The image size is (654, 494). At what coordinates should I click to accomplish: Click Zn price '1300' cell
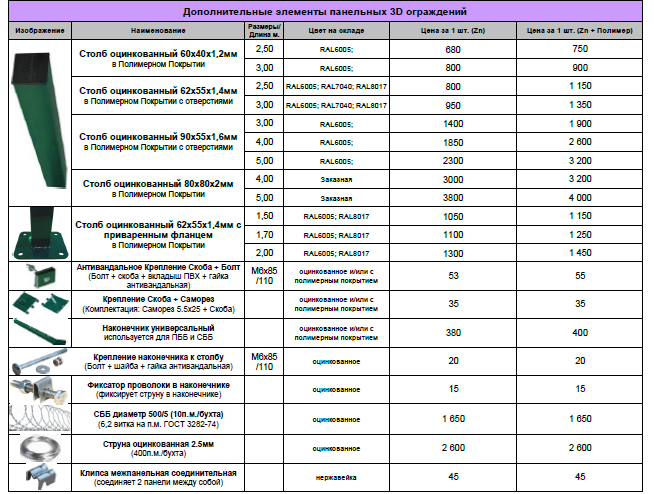tap(453, 253)
